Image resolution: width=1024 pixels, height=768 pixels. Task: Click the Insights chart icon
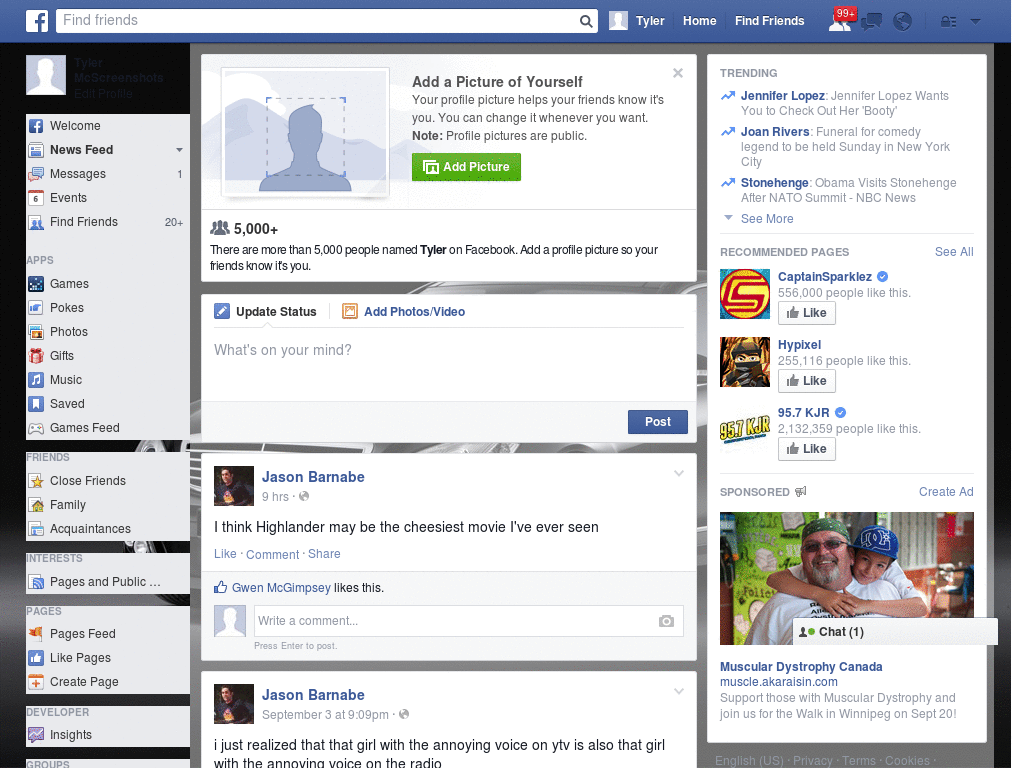(36, 735)
